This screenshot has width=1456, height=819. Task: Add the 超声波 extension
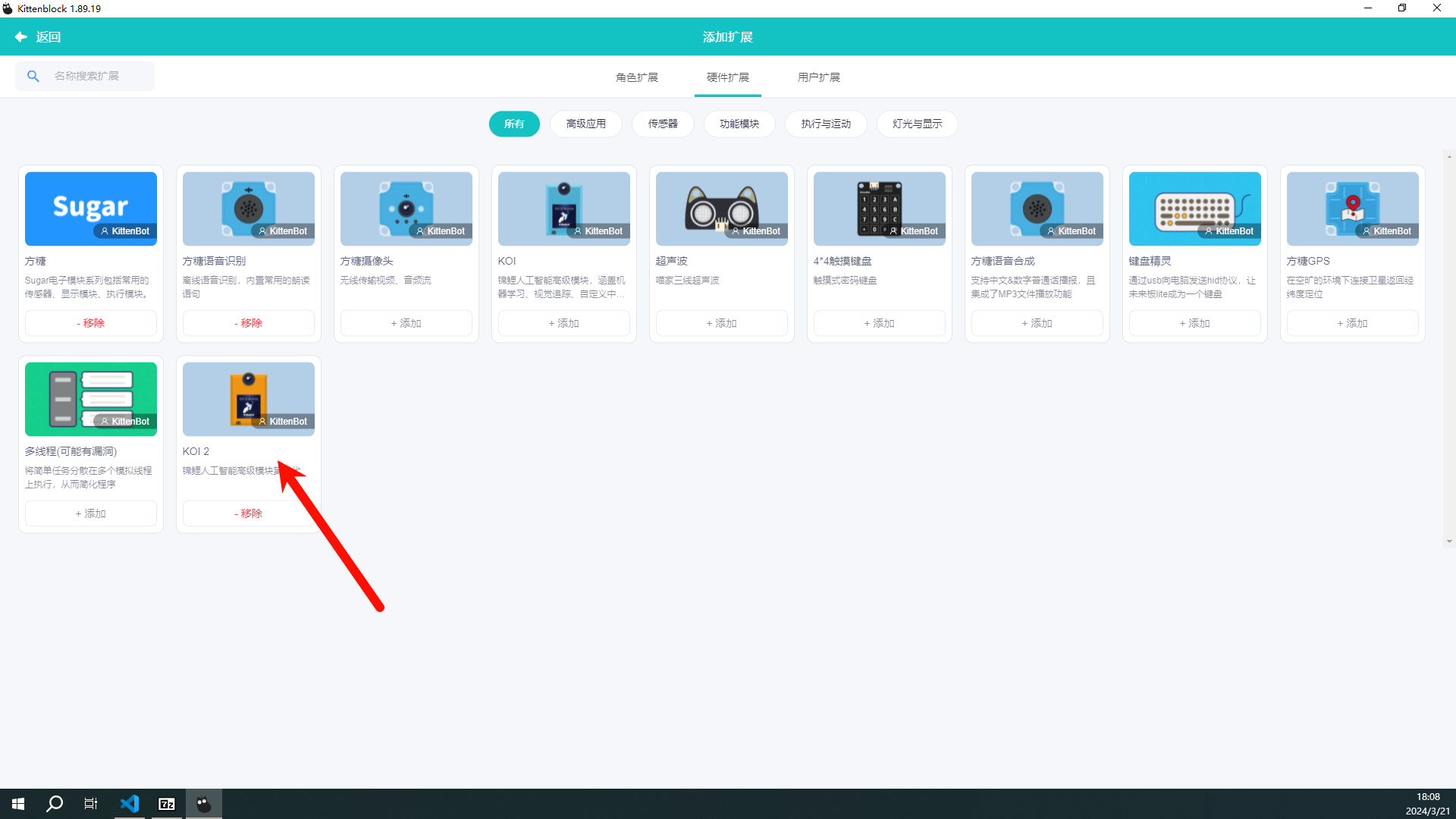click(x=722, y=323)
